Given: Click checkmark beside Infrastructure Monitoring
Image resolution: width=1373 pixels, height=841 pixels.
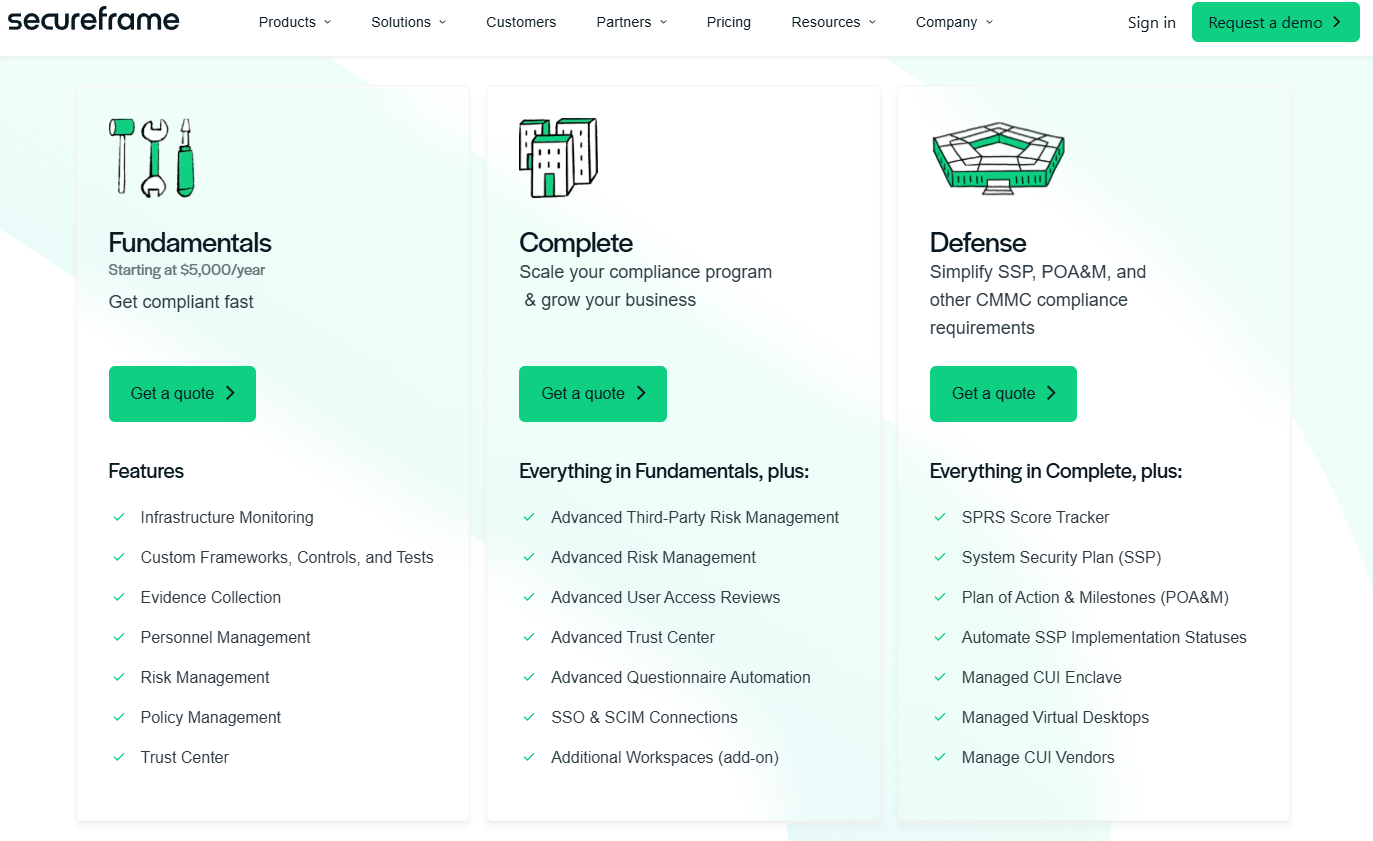Looking at the screenshot, I should [x=119, y=517].
